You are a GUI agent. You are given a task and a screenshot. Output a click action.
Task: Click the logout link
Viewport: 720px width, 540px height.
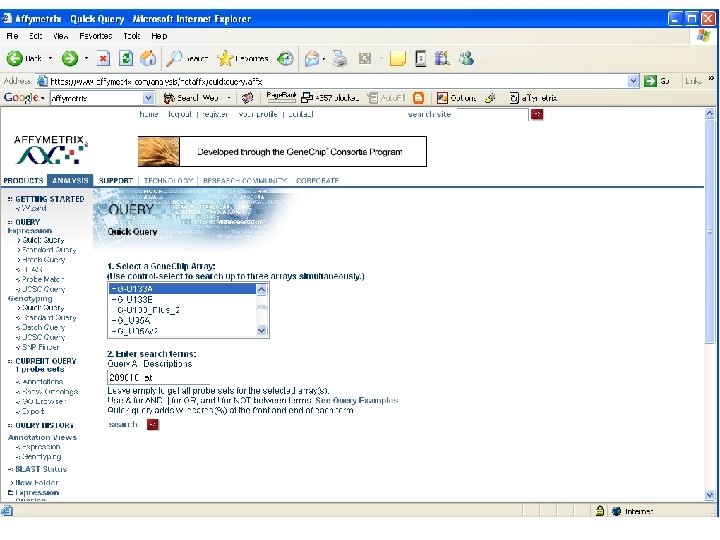coord(180,114)
